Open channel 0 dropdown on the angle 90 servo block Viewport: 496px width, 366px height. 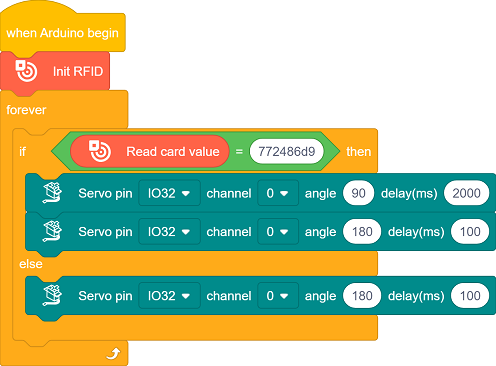278,193
